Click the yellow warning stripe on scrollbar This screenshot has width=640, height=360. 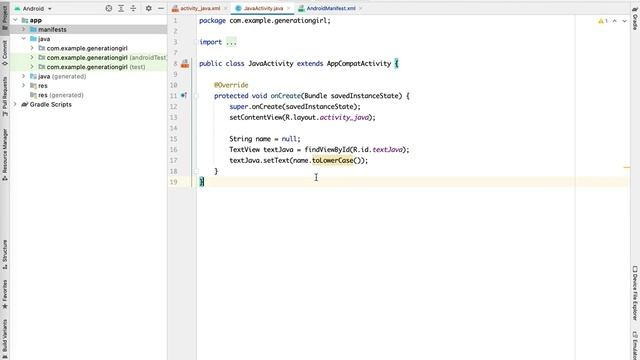(627, 167)
